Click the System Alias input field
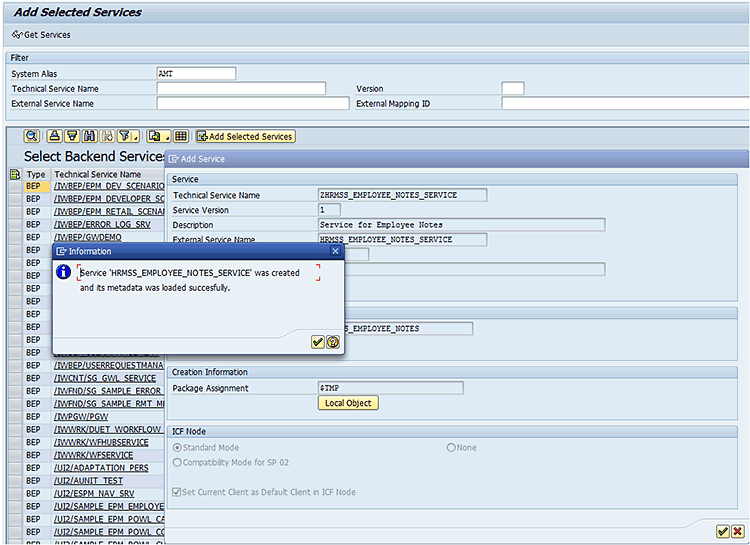Screen dimensions: 750x545 [x=196, y=74]
